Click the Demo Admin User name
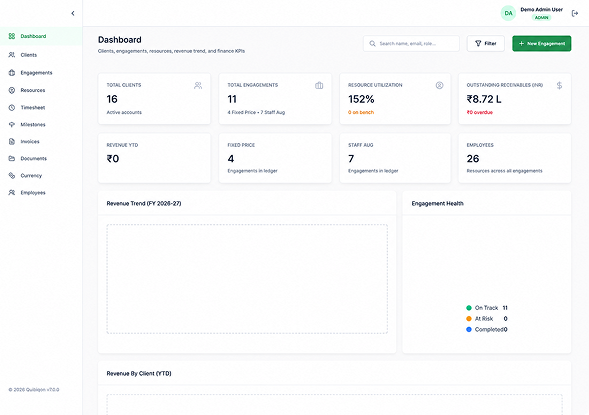 tap(541, 9)
